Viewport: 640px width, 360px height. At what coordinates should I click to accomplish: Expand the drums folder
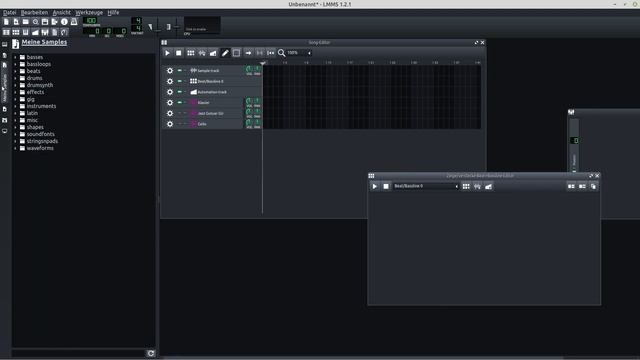click(x=16, y=78)
